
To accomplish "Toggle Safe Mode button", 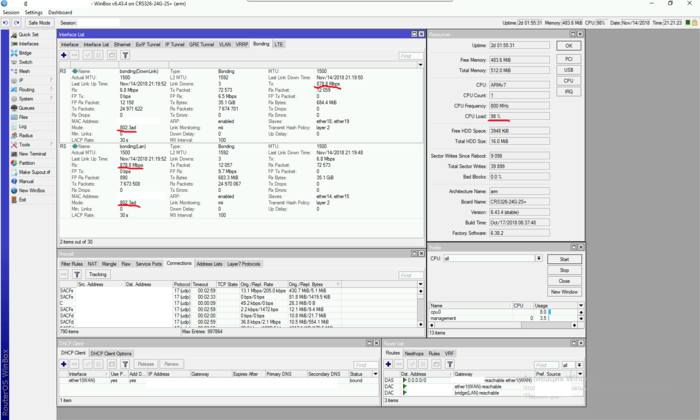I will pos(39,23).
